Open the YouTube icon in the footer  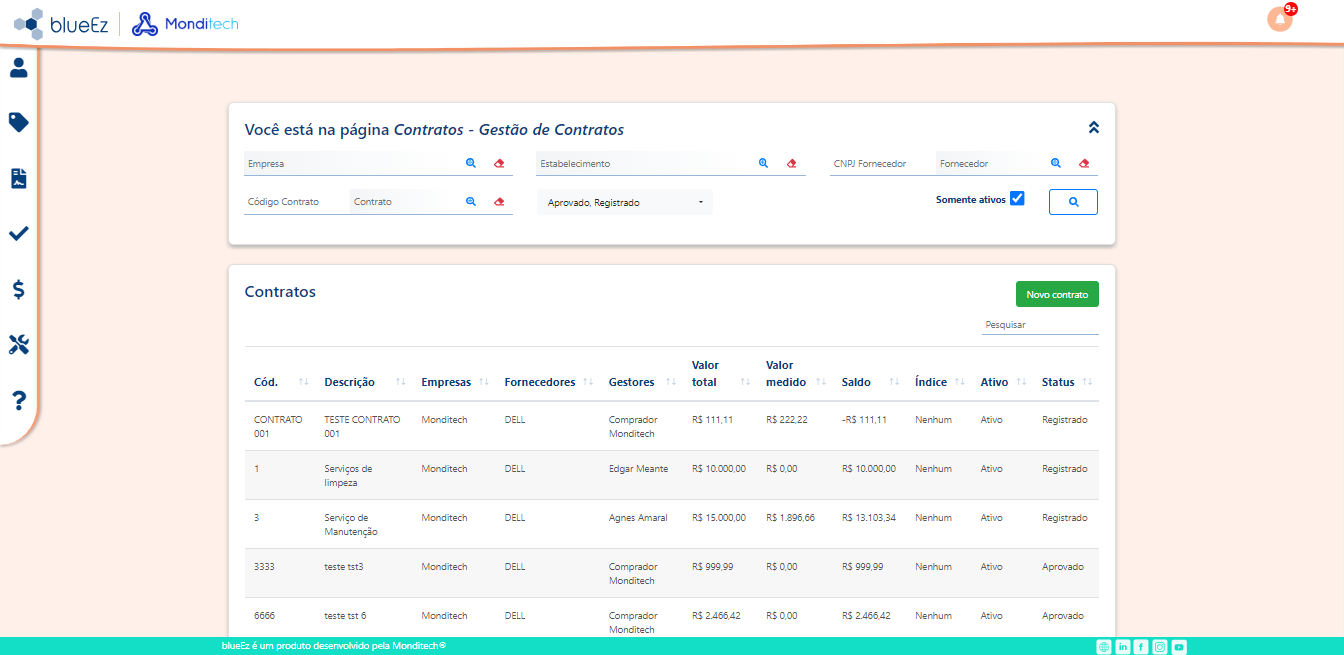(1179, 647)
